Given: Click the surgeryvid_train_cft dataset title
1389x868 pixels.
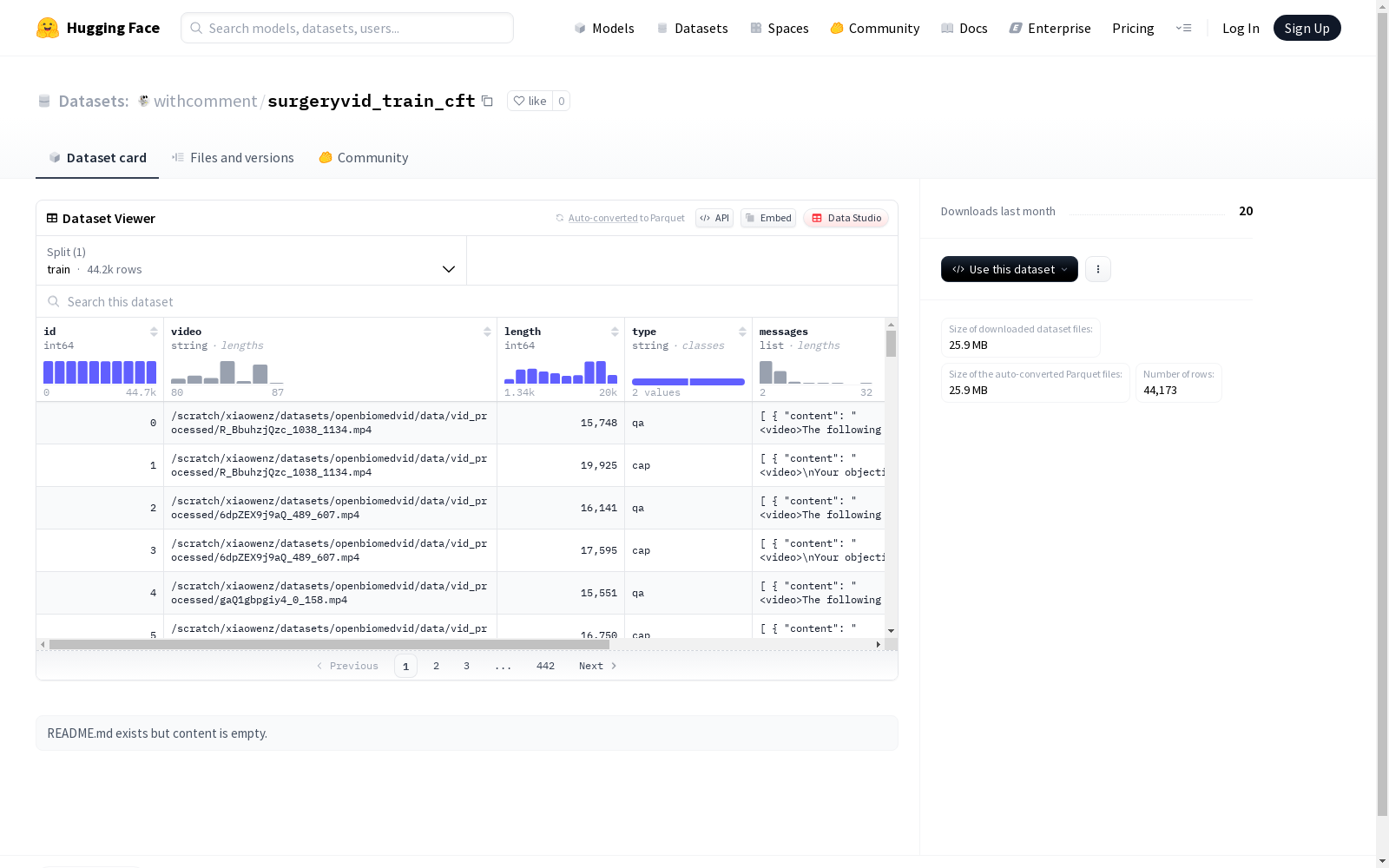Looking at the screenshot, I should 372,101.
